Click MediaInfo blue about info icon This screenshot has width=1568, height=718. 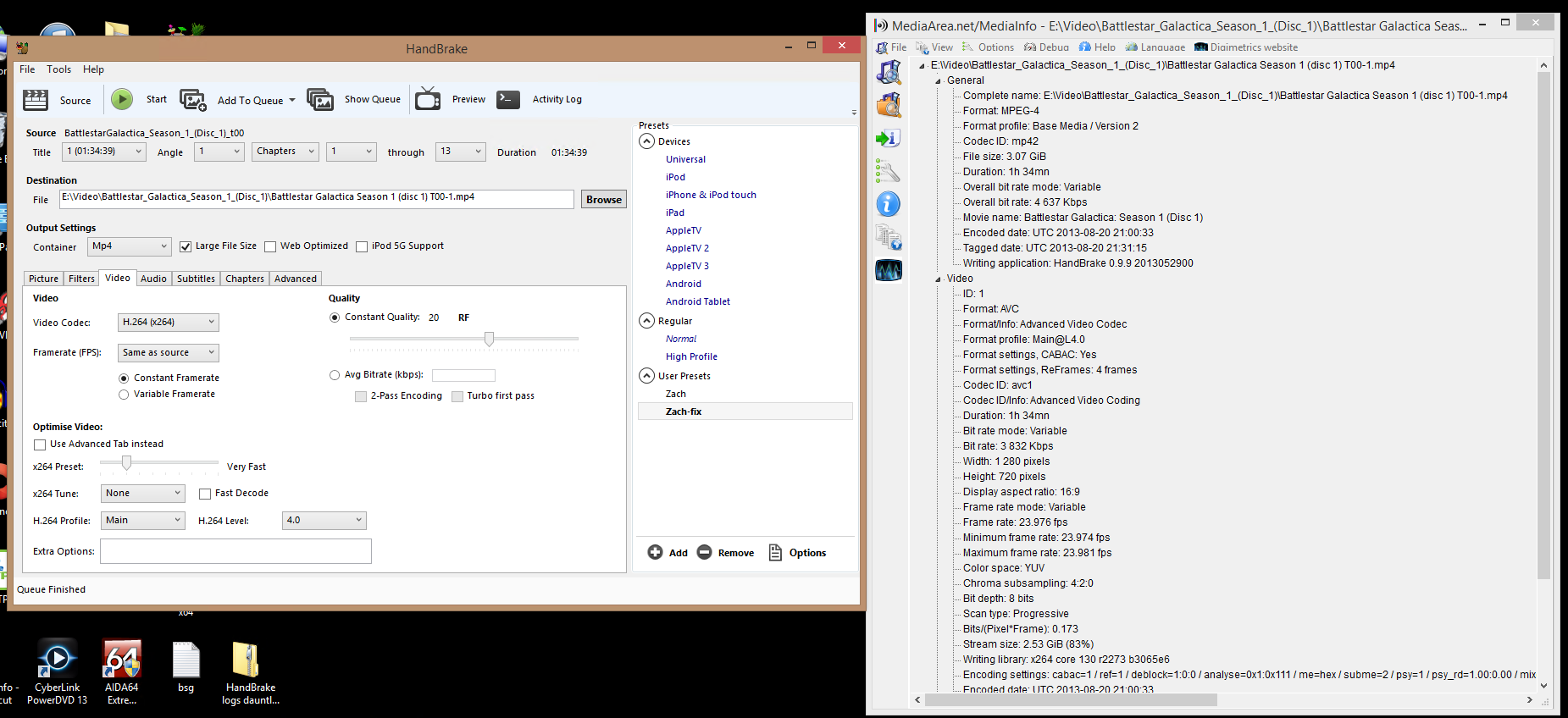tap(888, 204)
